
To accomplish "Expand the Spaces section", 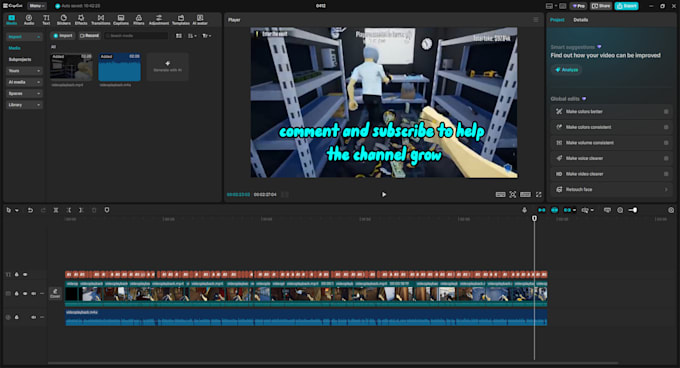I will pos(39,93).
